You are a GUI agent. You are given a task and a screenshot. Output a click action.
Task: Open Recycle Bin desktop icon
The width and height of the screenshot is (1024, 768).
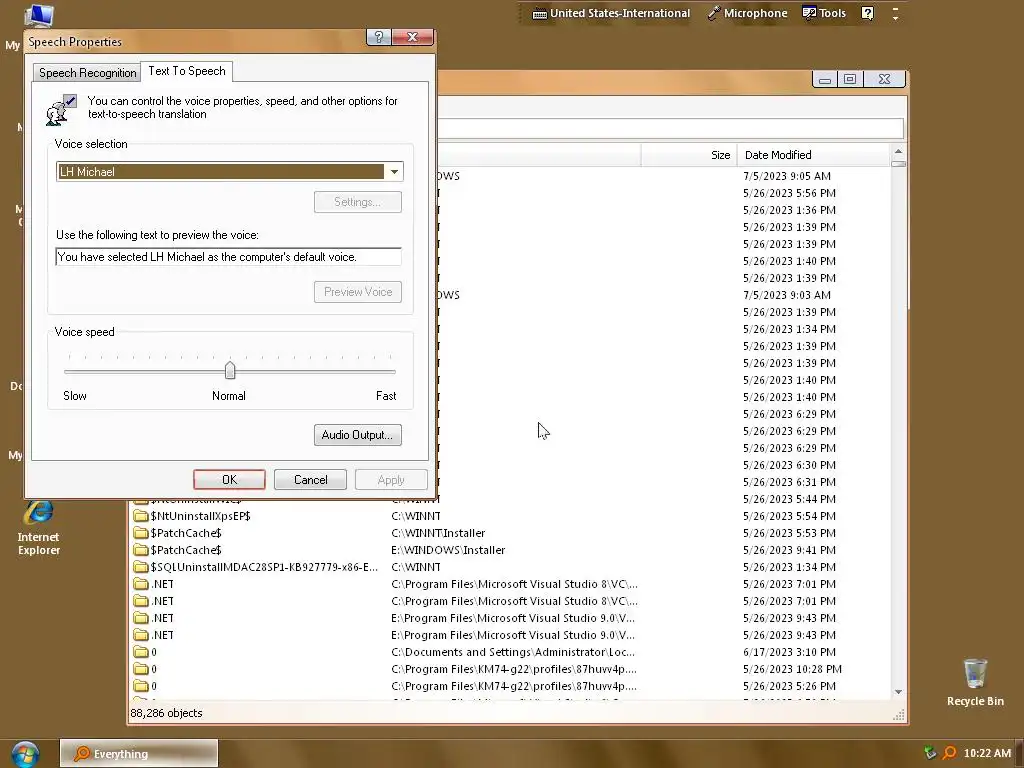pyautogui.click(x=975, y=682)
